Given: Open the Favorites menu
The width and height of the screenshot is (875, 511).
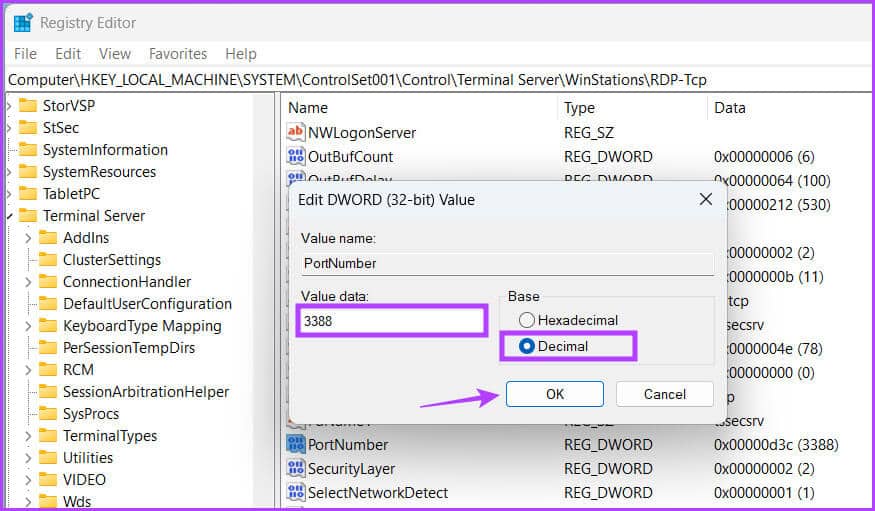Looking at the screenshot, I should click(x=178, y=54).
